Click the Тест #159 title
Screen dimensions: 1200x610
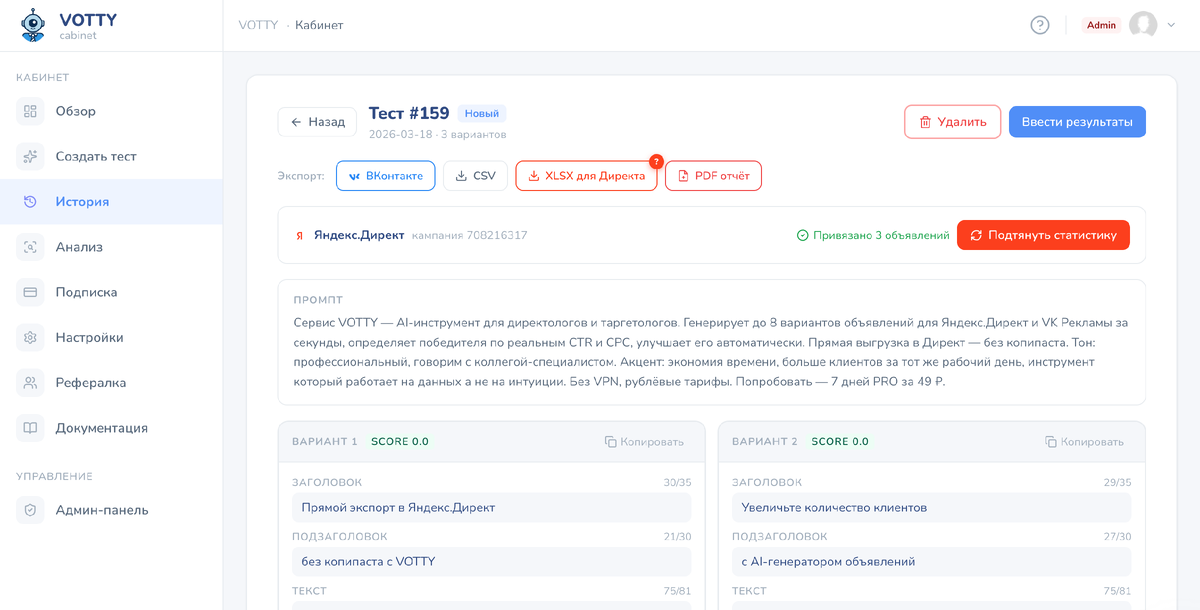pos(409,113)
